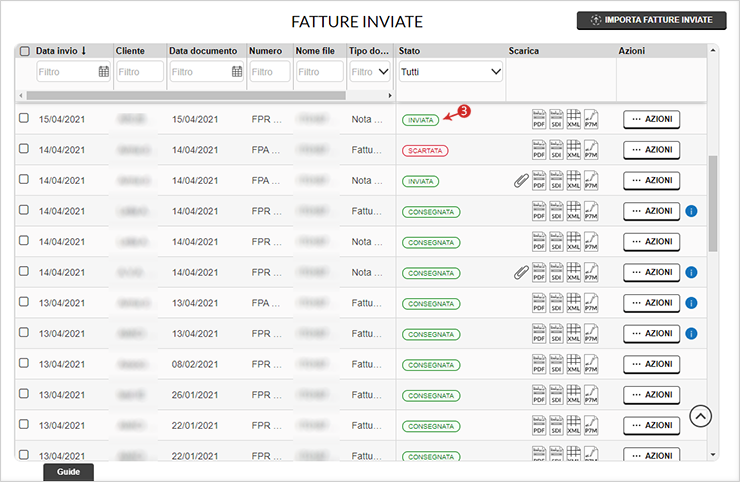The image size is (740, 482).
Task: Open paperclip attachment on 14/04 INVIATA row
Action: [x=520, y=181]
